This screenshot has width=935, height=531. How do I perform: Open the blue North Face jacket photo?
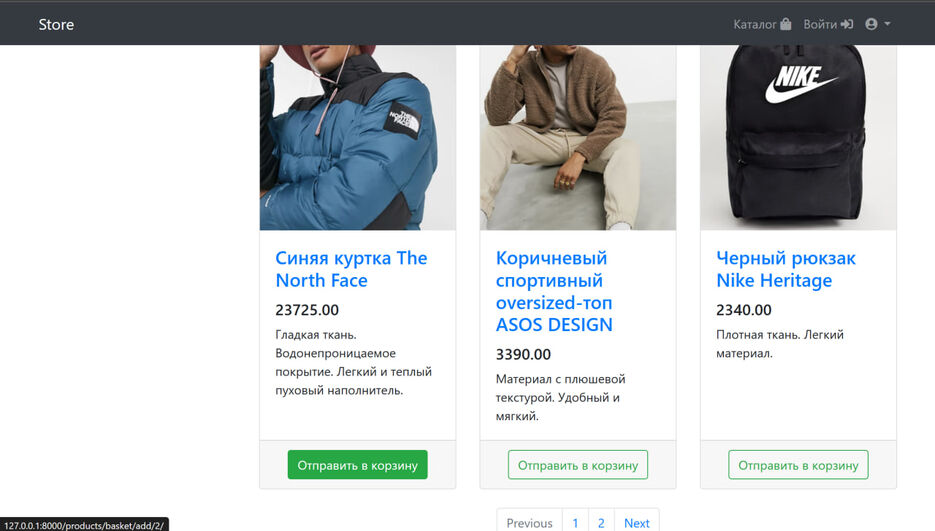[x=358, y=138]
